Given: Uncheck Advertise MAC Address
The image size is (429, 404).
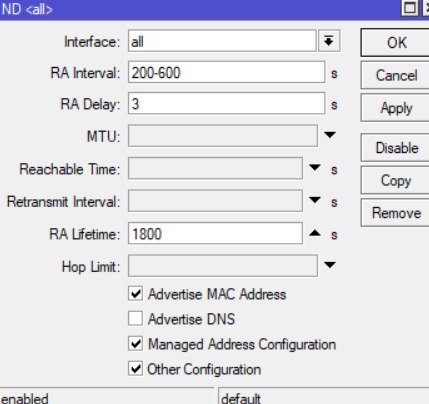Looking at the screenshot, I should click(136, 294).
